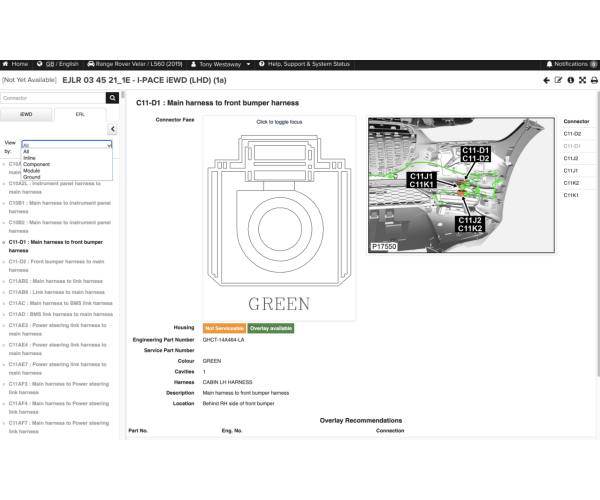This screenshot has width=600, height=500.
Task: Open C11AC : Main harness to BMS link
Action: click(x=60, y=303)
